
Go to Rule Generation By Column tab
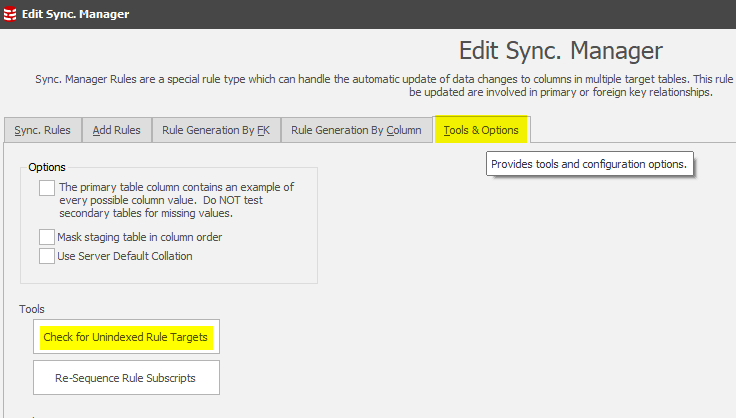(356, 130)
